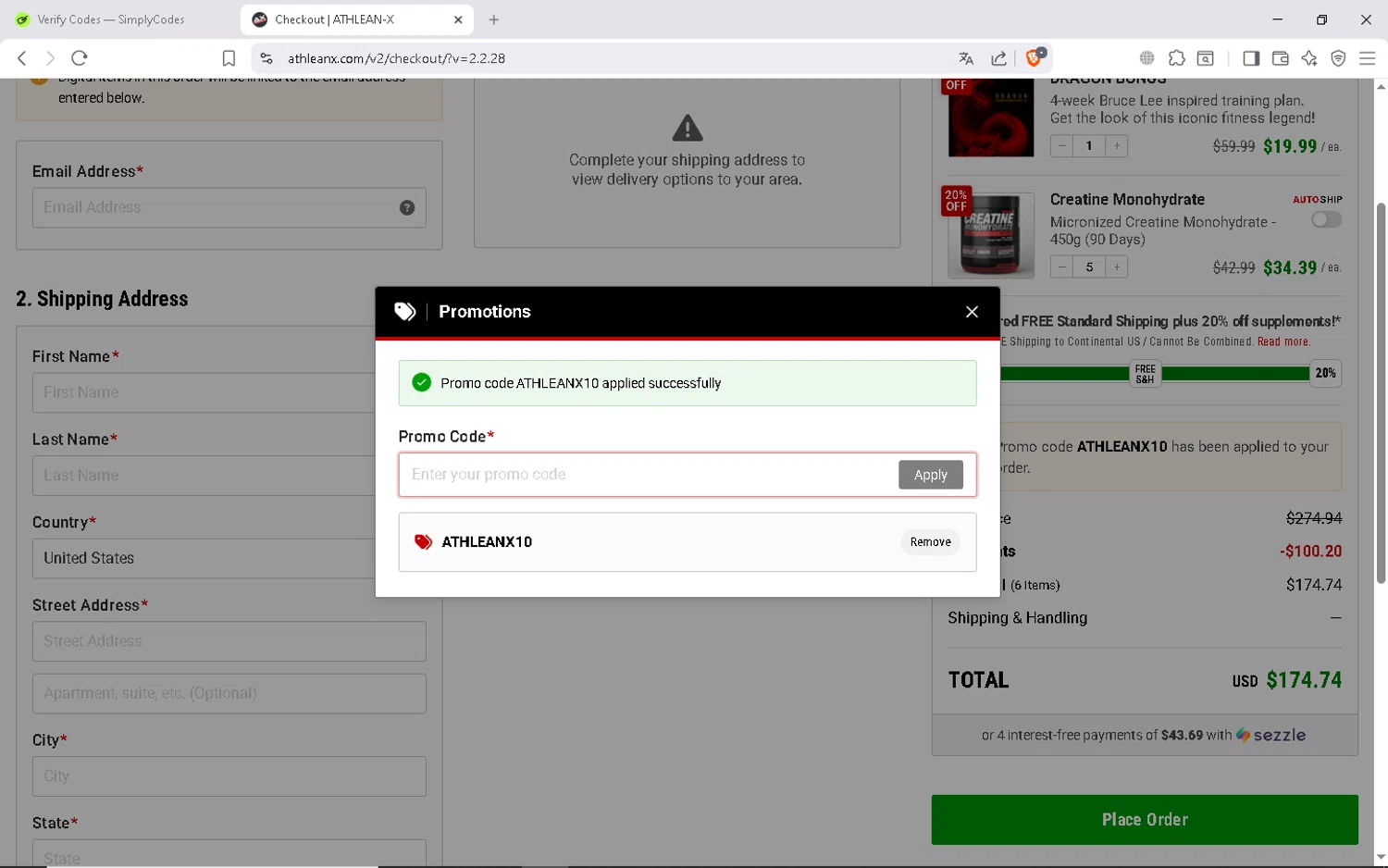
Task: Focus the Apartment, suite optional field
Action: (x=229, y=693)
